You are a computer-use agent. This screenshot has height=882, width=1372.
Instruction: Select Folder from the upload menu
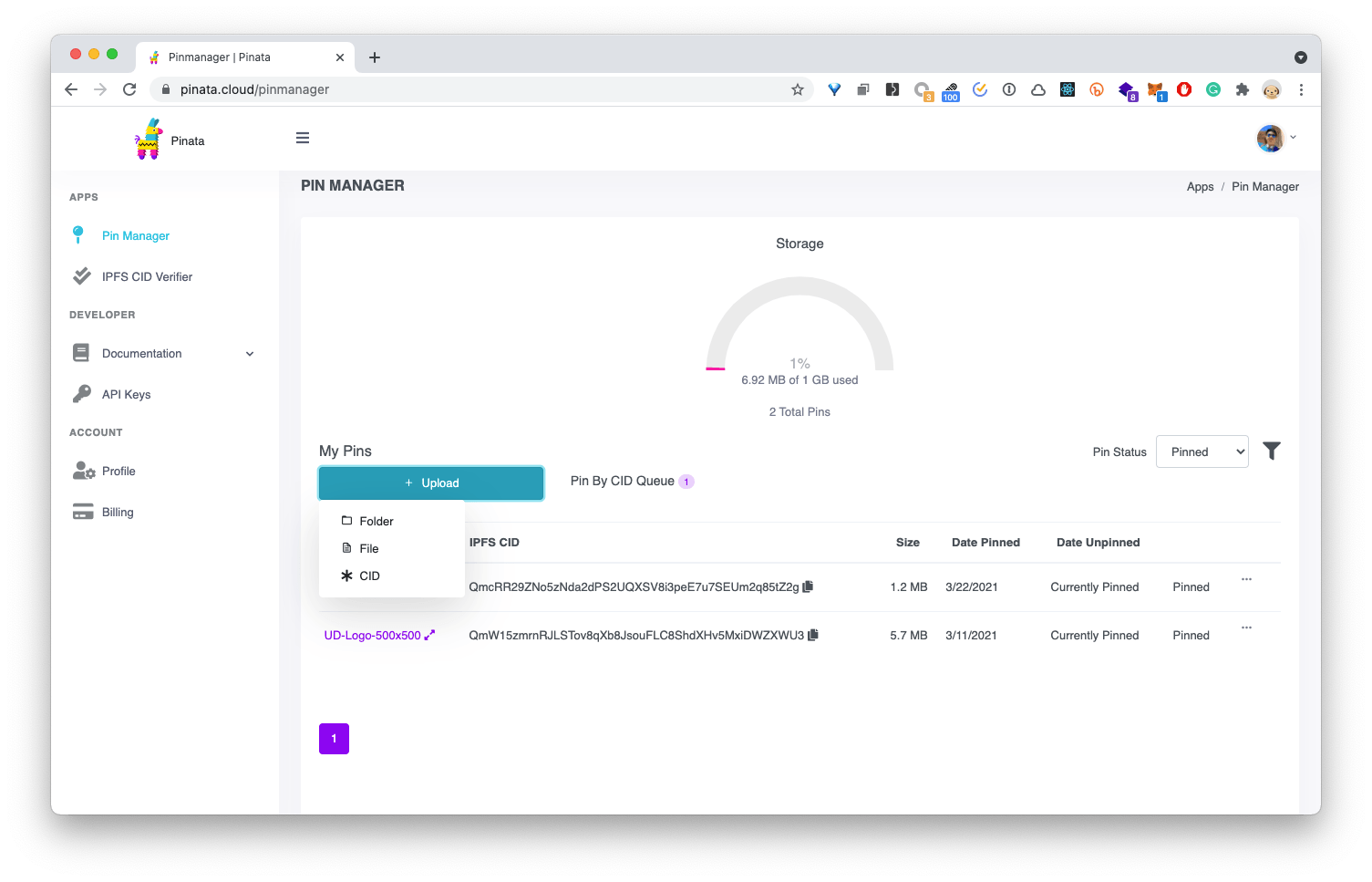coord(376,522)
